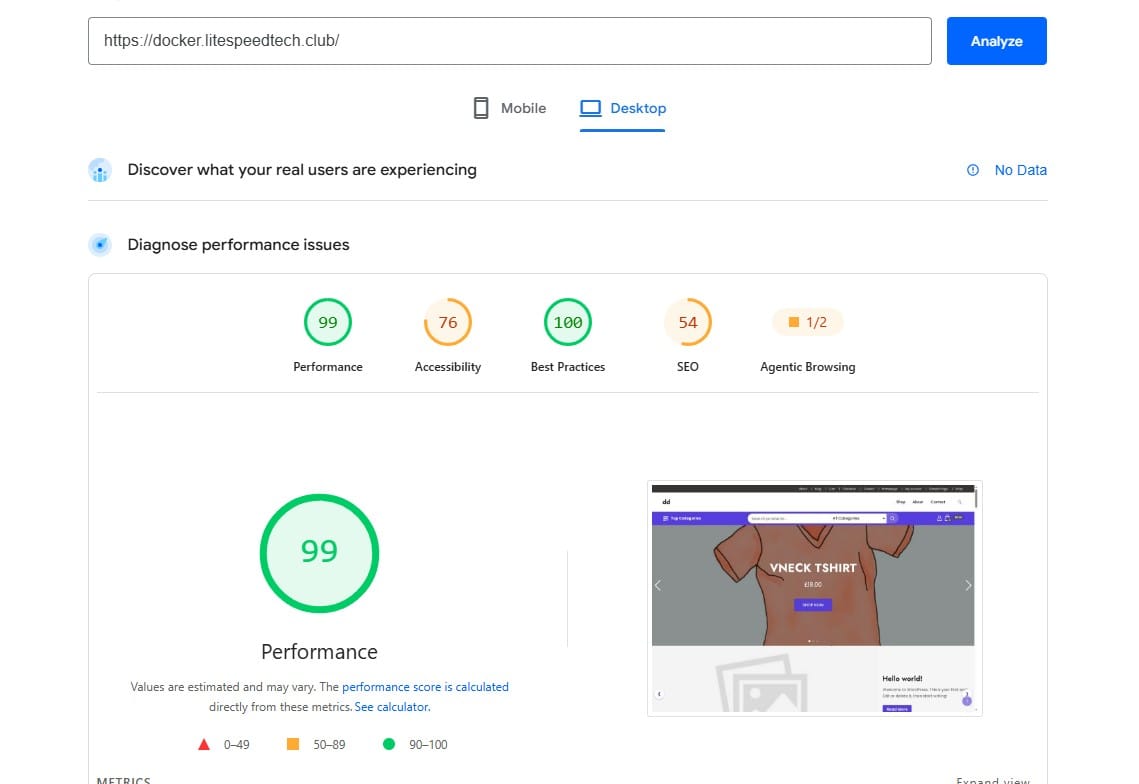Open the Agentic Browsing 1/2 badge

point(808,322)
